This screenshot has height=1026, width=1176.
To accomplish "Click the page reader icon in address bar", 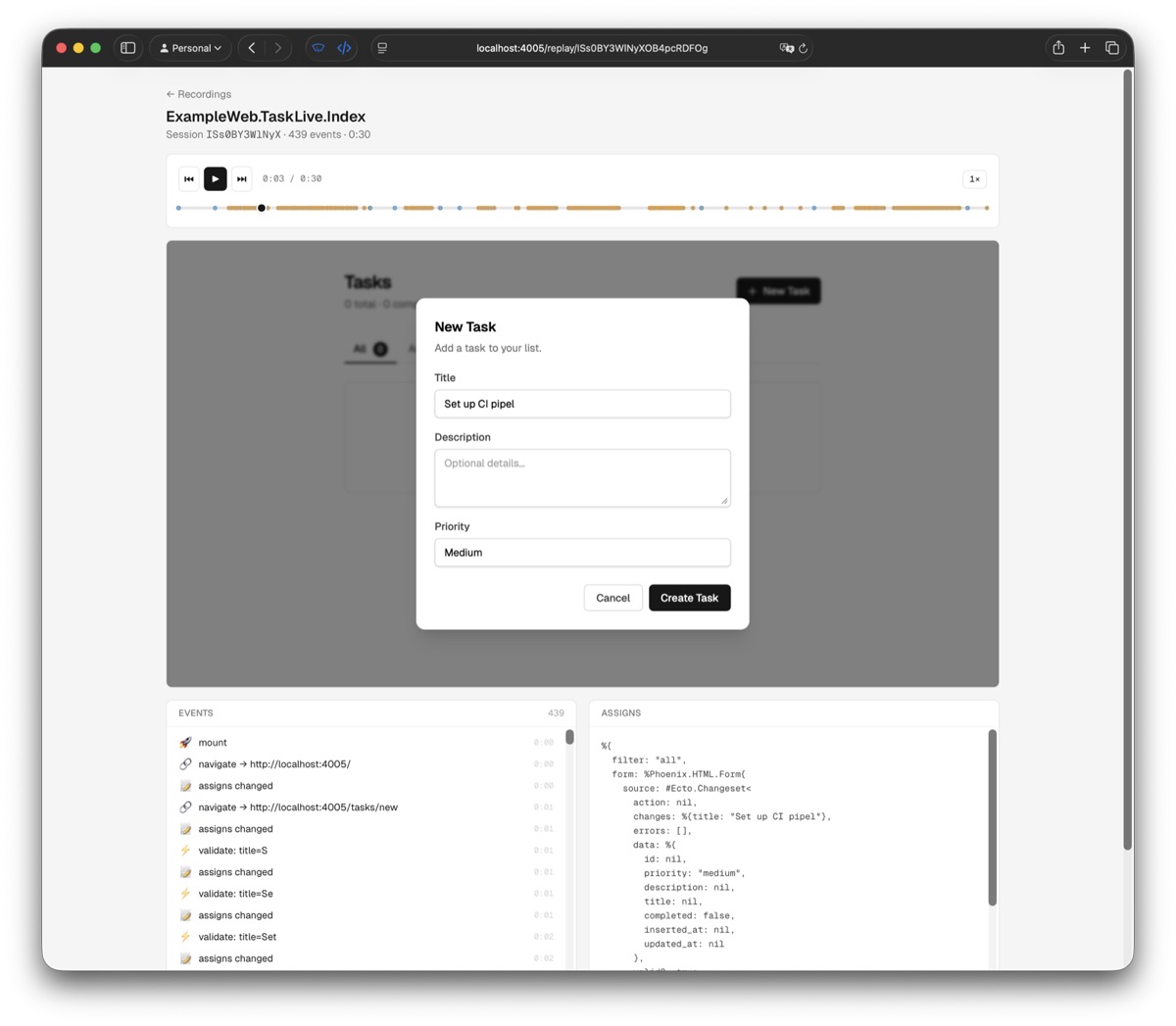I will click(x=382, y=48).
